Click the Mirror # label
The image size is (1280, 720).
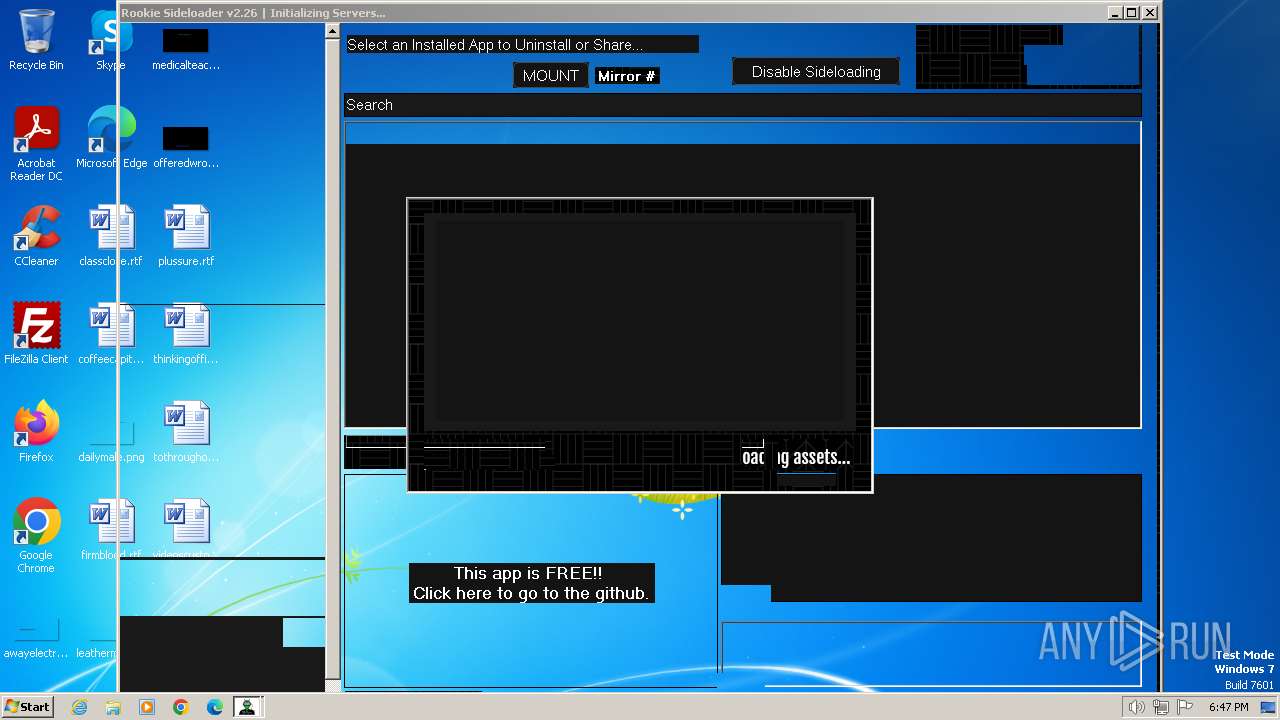(627, 76)
